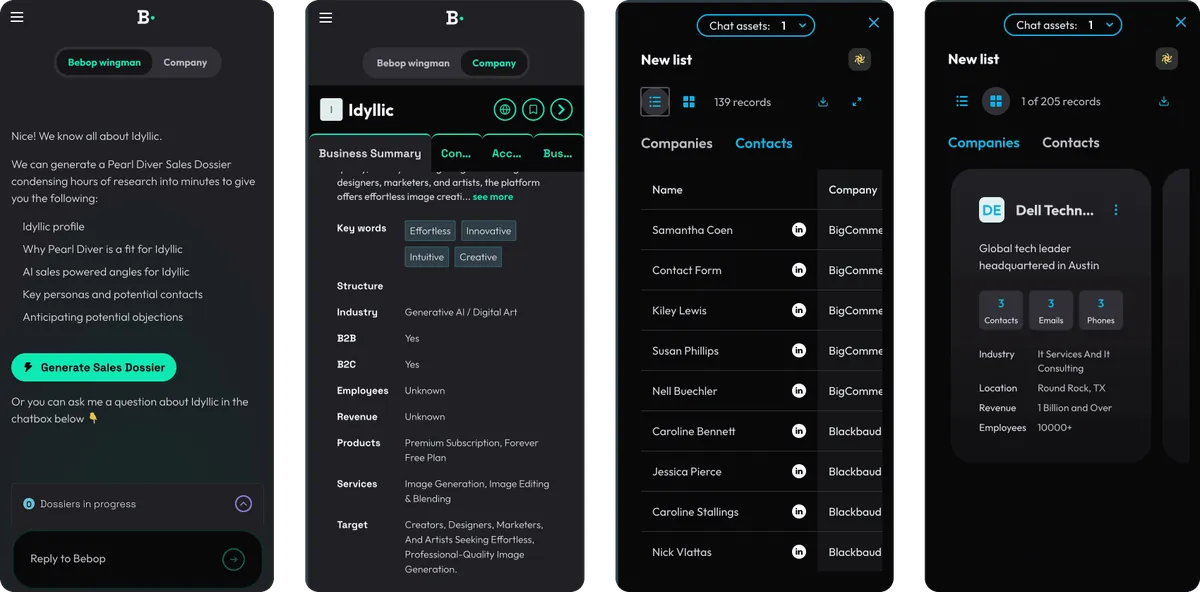1200x592 pixels.
Task: Click Effortless keyword tag
Action: pyautogui.click(x=430, y=231)
